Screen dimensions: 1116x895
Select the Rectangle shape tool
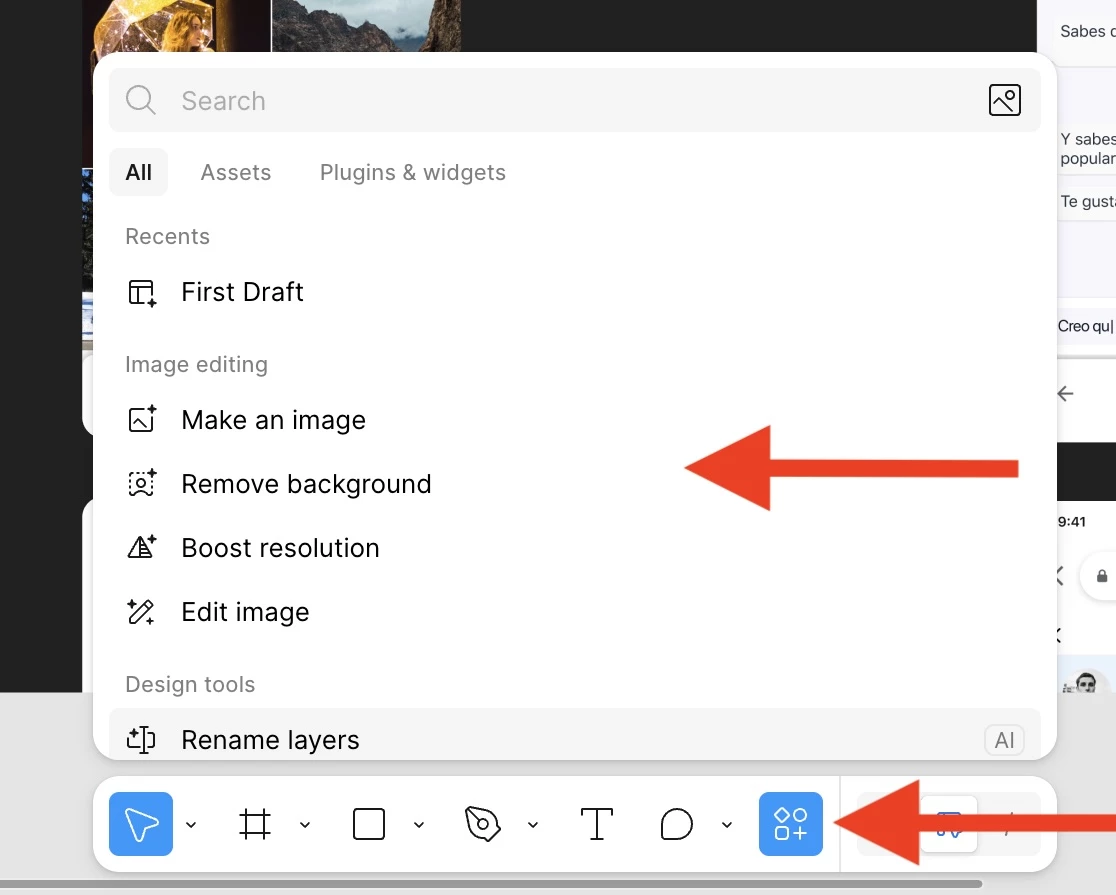[x=369, y=824]
